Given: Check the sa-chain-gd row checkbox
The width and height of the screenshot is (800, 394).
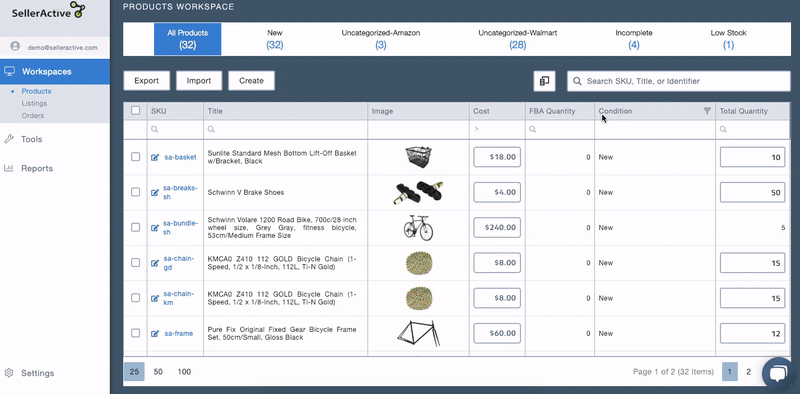Looking at the screenshot, I should click(x=135, y=262).
